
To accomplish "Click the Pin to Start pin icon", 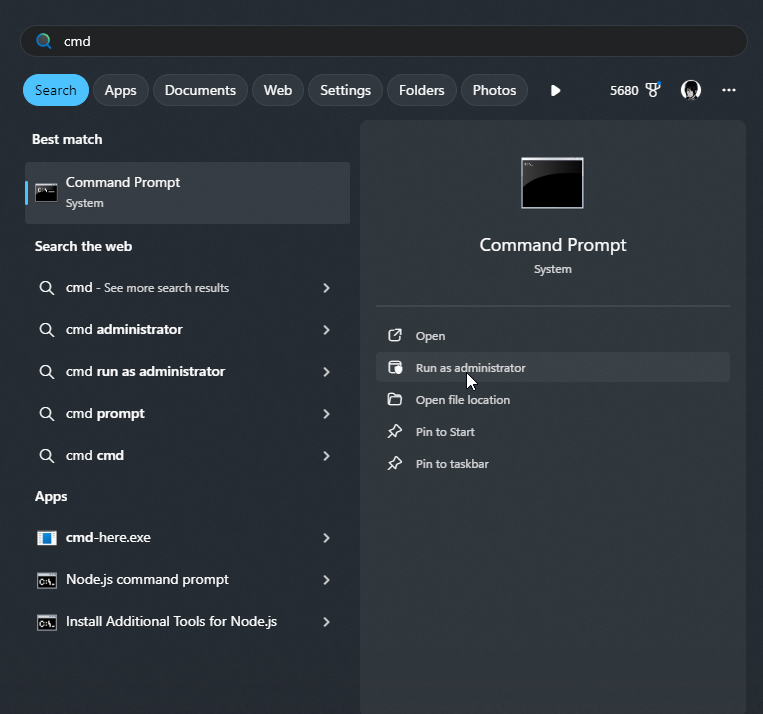I will 395,431.
